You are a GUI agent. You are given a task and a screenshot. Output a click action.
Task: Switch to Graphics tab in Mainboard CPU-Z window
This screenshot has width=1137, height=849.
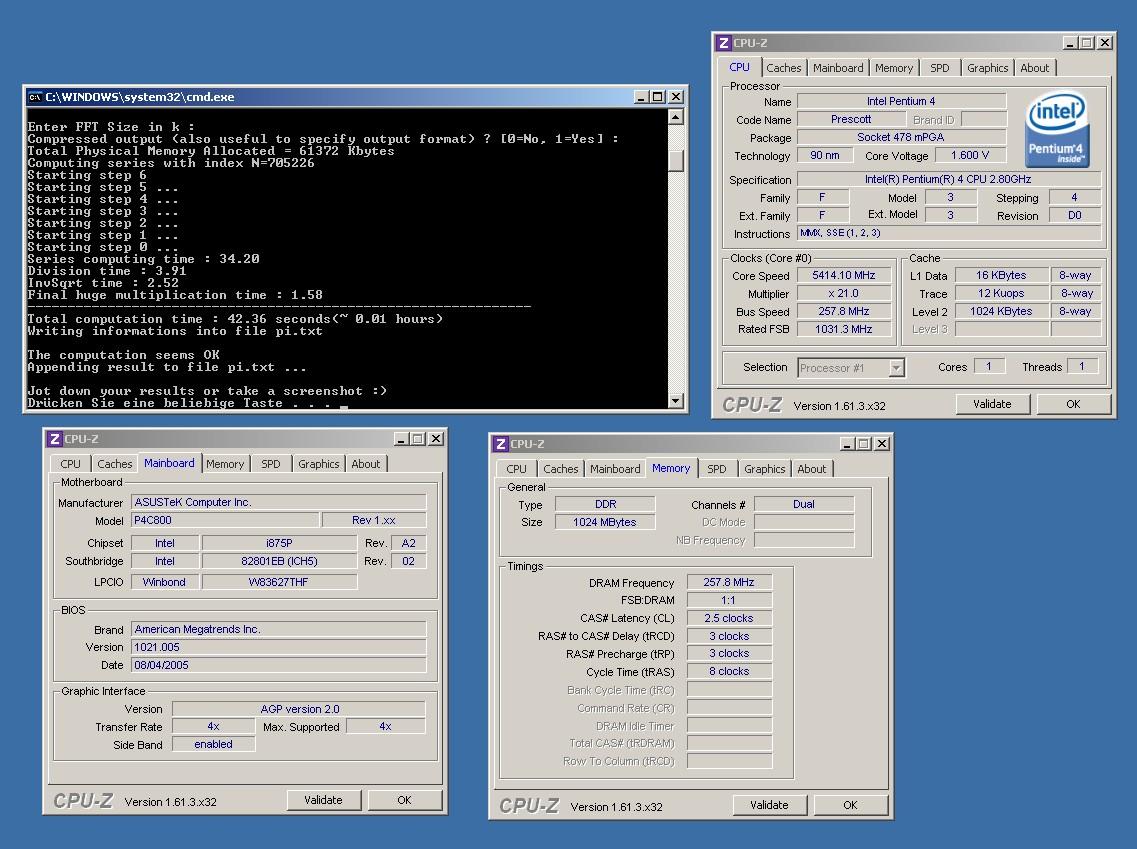click(318, 464)
